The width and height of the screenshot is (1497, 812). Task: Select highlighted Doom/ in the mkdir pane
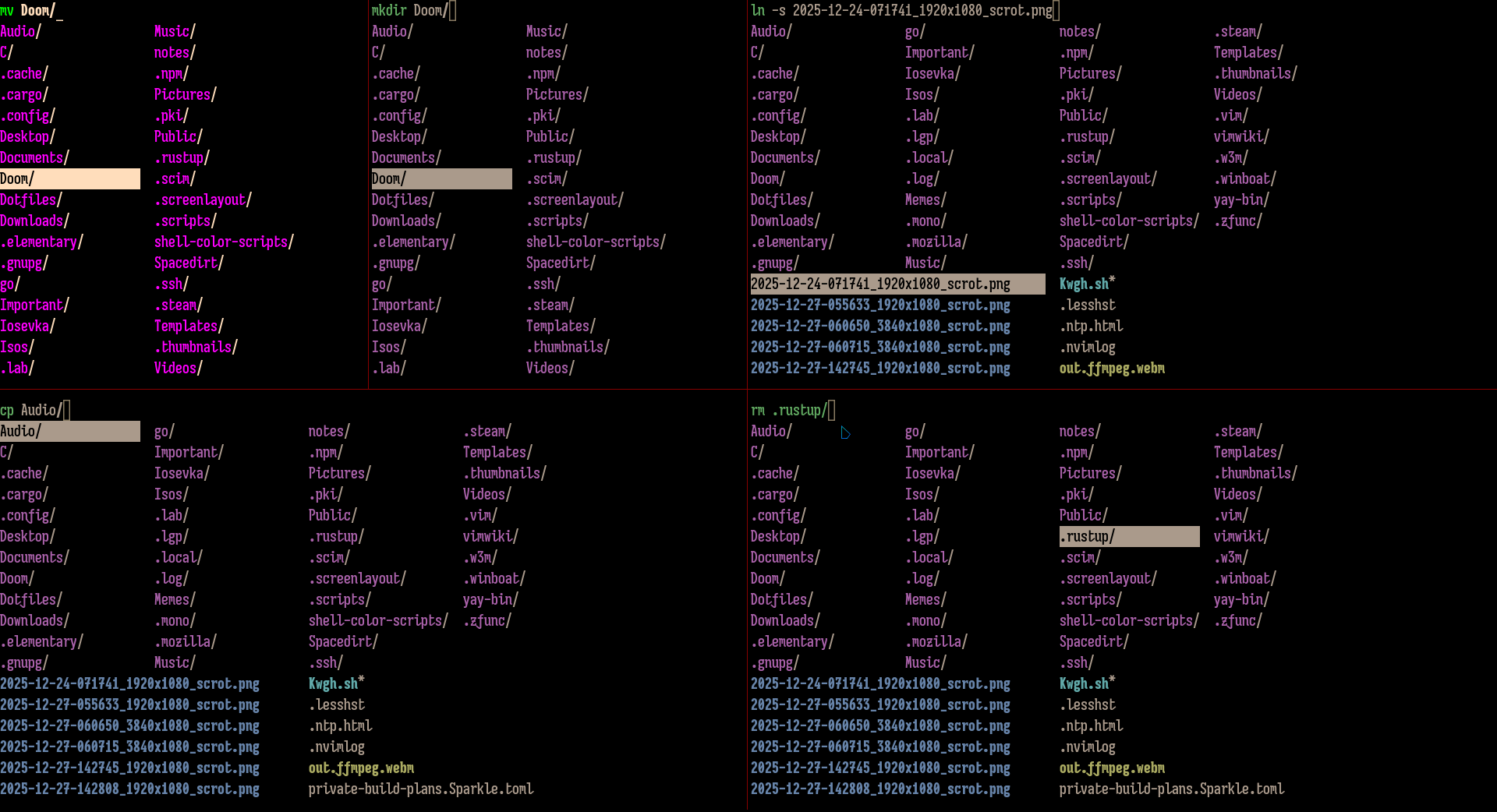[441, 178]
